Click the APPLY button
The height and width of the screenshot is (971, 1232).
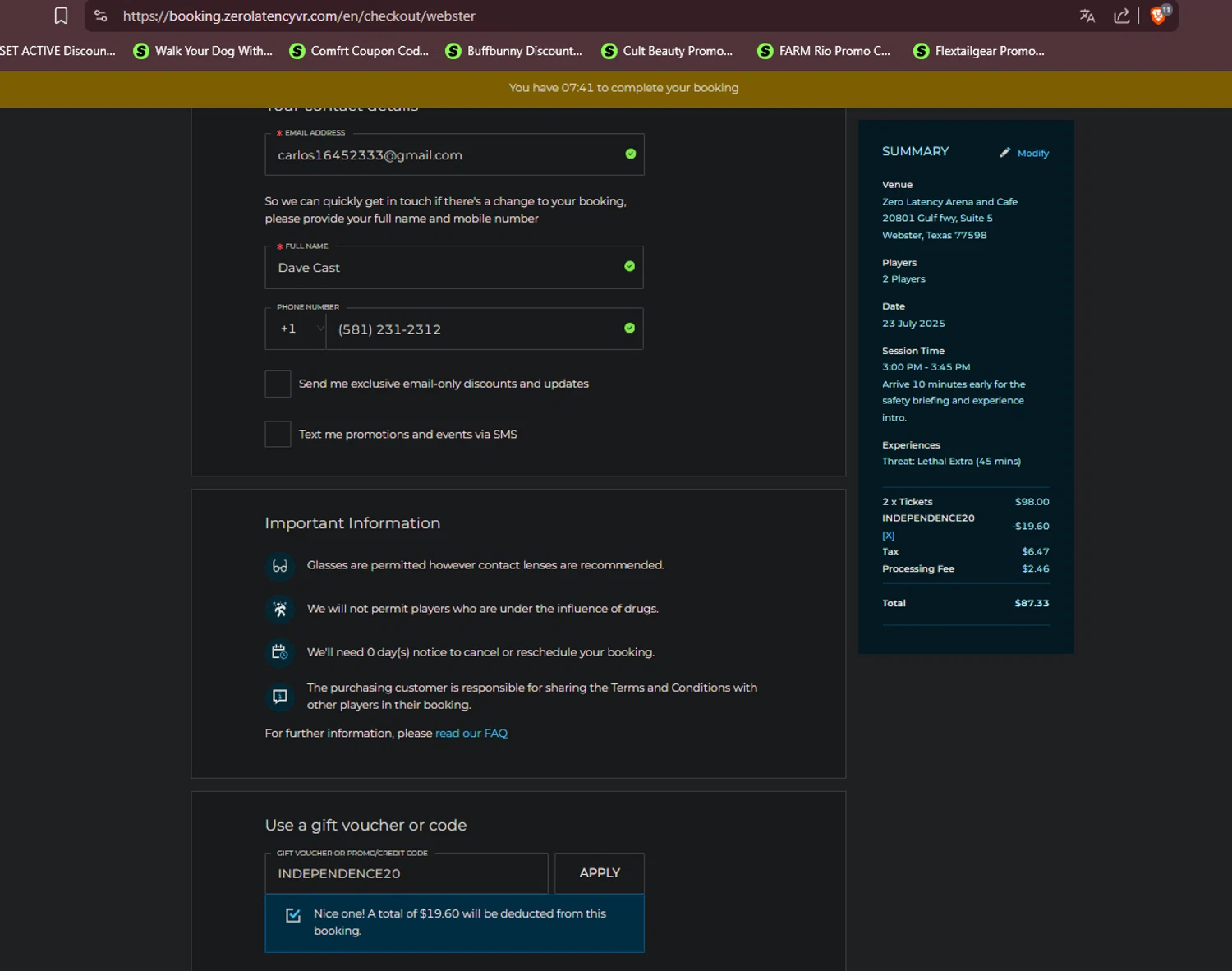click(x=600, y=872)
